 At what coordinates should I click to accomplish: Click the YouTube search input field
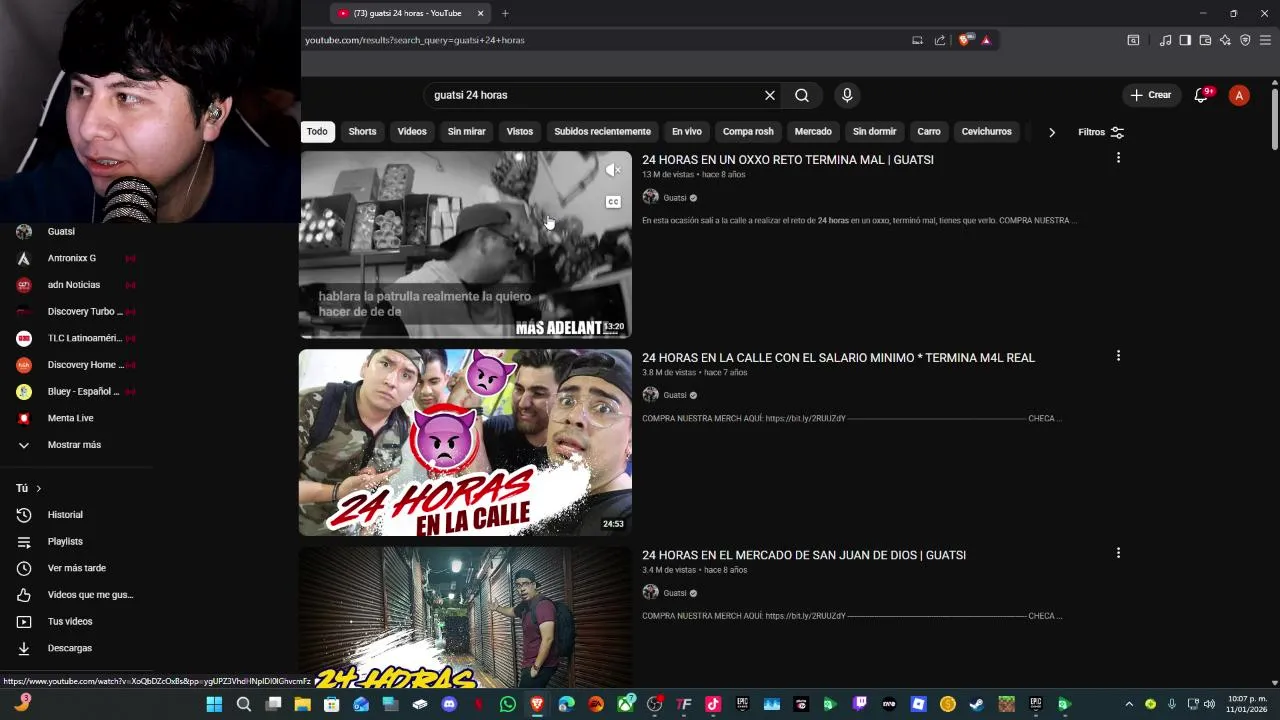click(595, 95)
